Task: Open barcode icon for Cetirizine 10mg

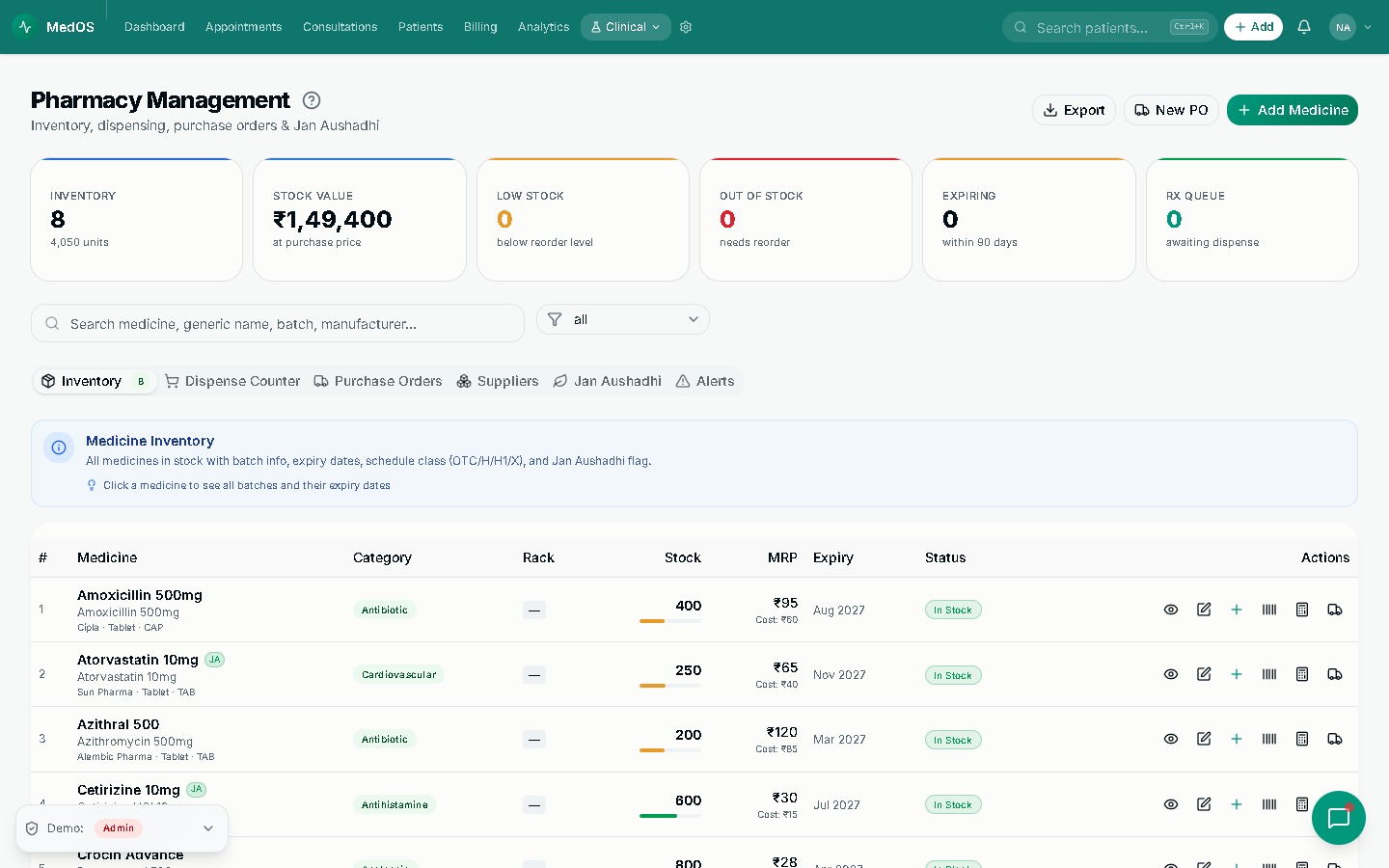Action: [x=1269, y=804]
